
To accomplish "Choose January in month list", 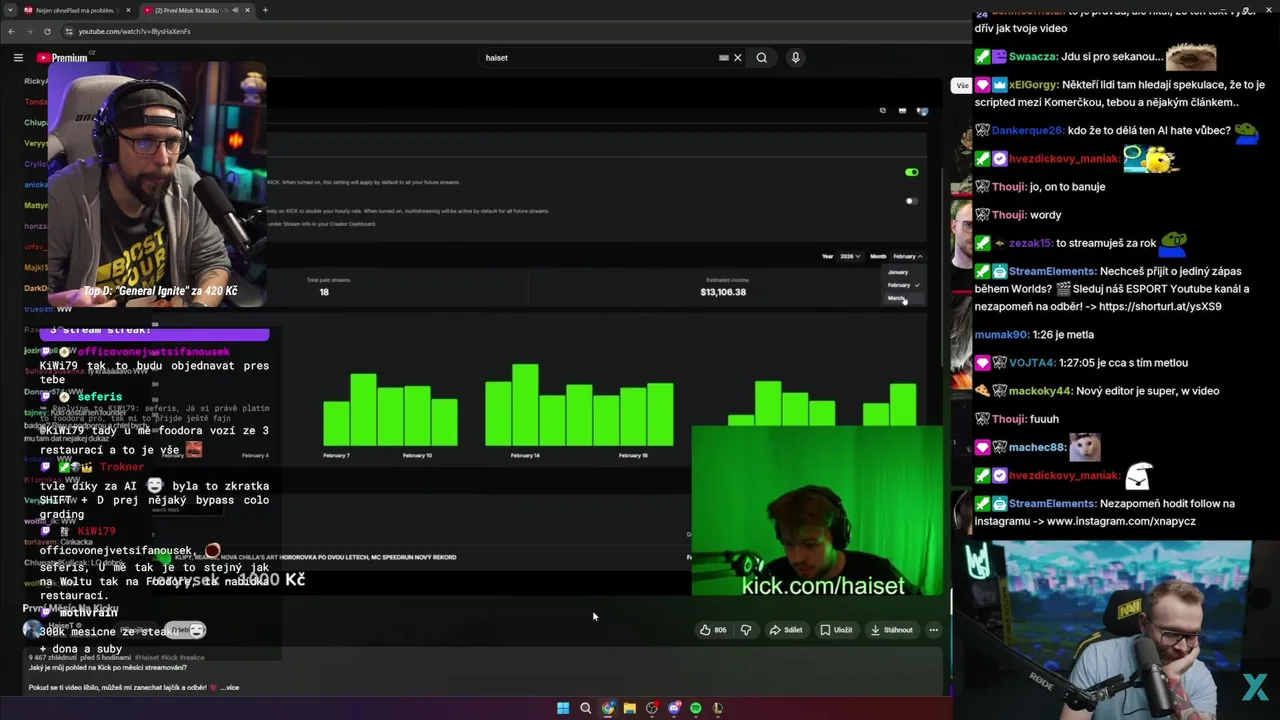I will point(898,272).
